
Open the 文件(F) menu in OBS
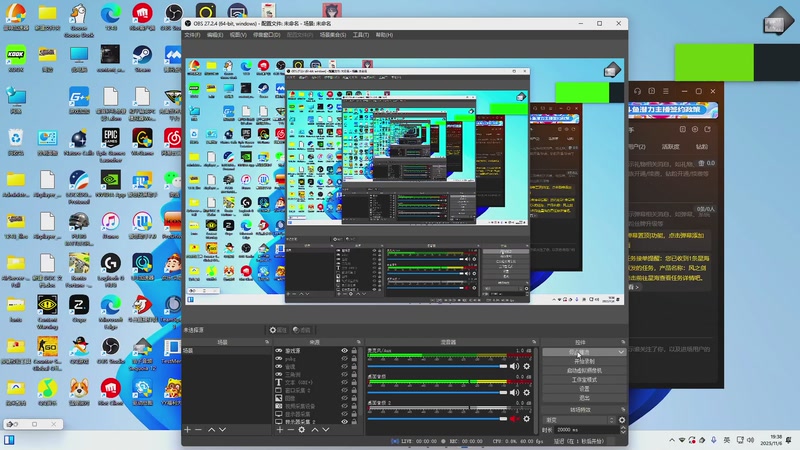pyautogui.click(x=192, y=35)
